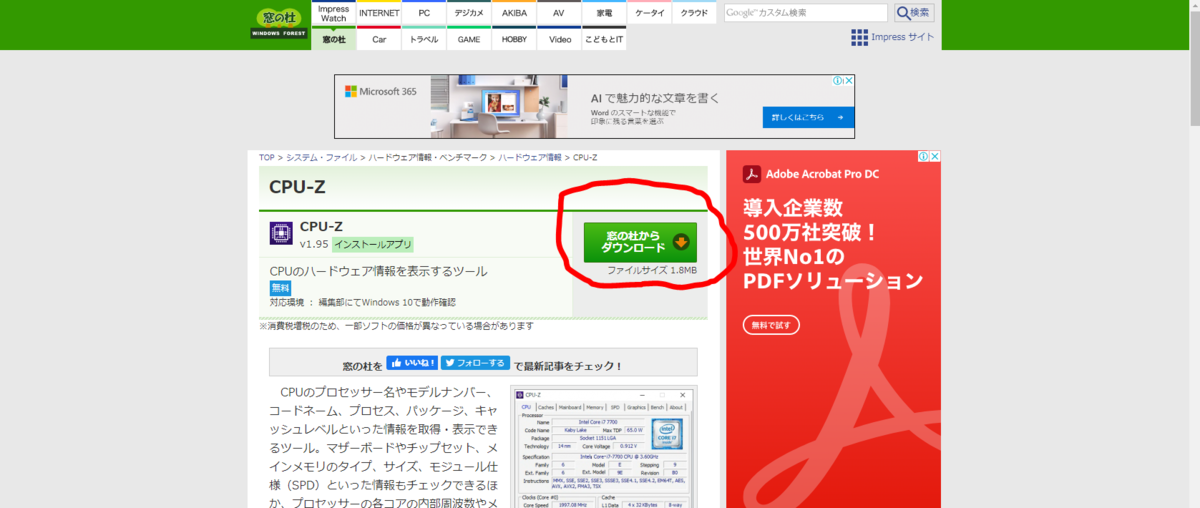
Task: Open the AV site tab
Action: (x=559, y=13)
